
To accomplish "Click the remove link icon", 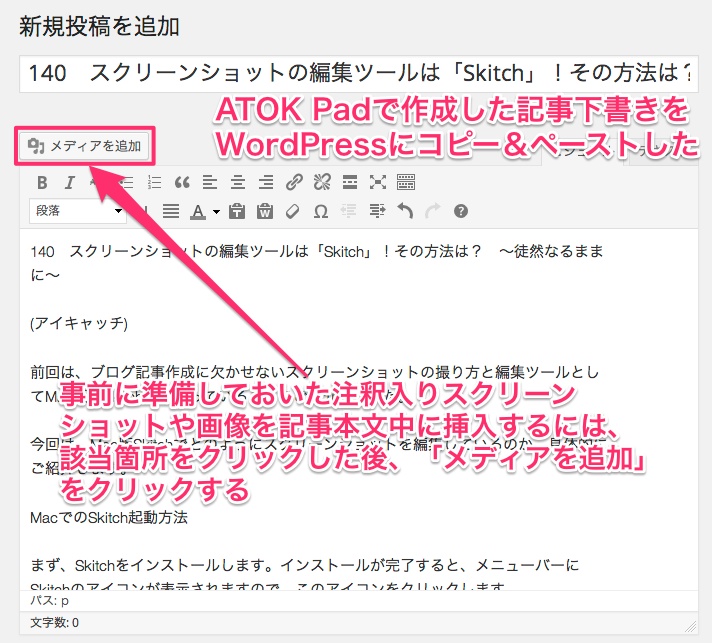I will (322, 182).
